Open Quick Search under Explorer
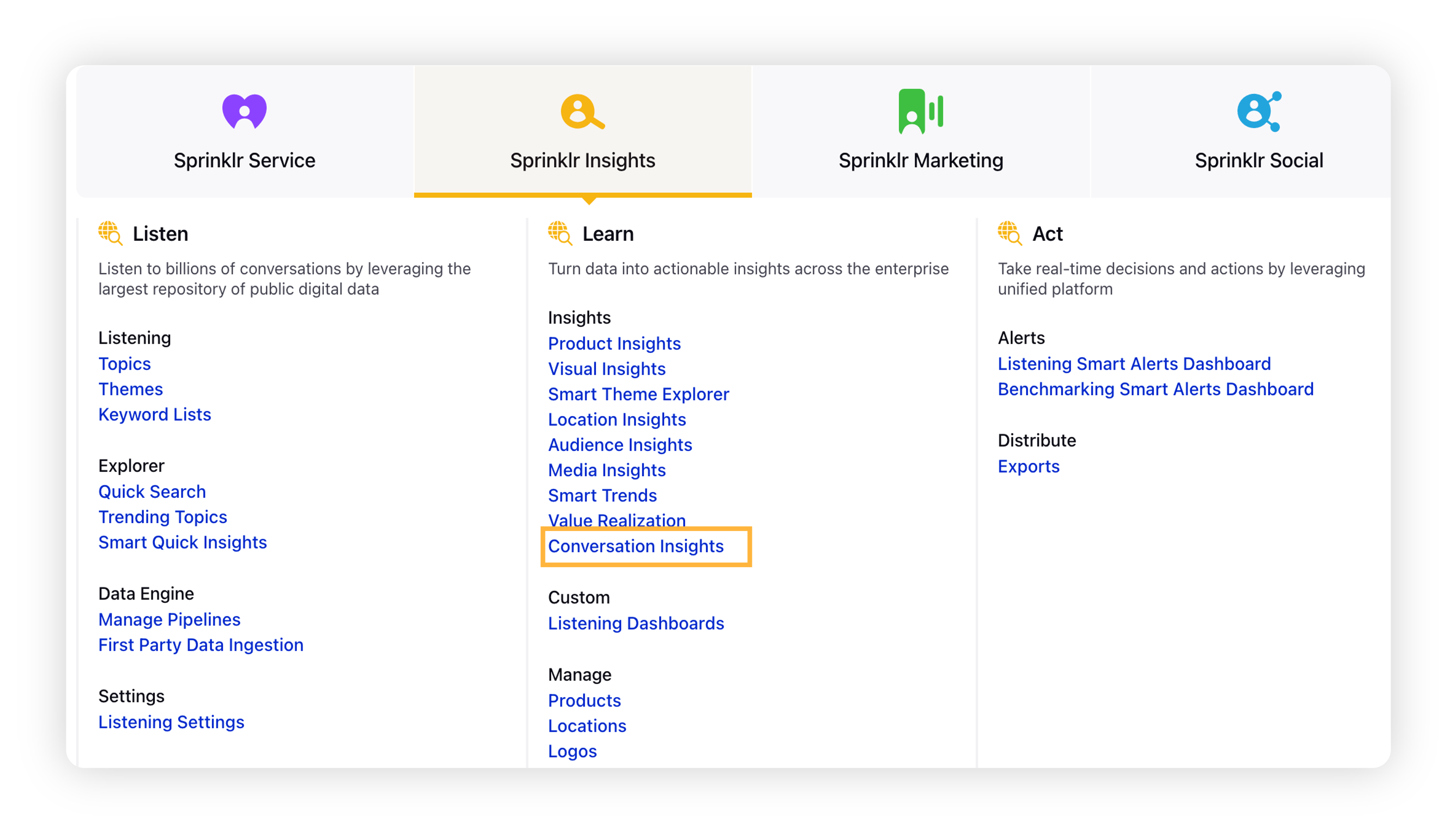The height and width of the screenshot is (833, 1456). click(x=152, y=492)
